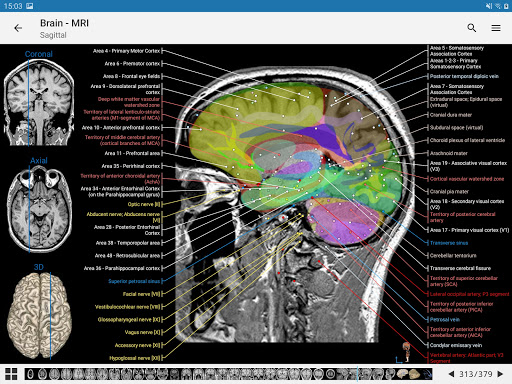Screen dimensions: 512x384
Task: Select the Axial view thumbnail
Action: 40,209
